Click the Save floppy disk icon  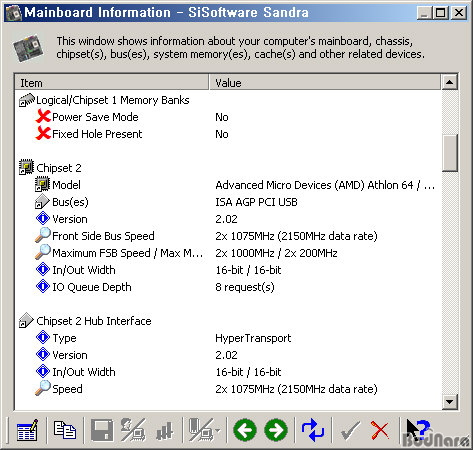pos(102,430)
